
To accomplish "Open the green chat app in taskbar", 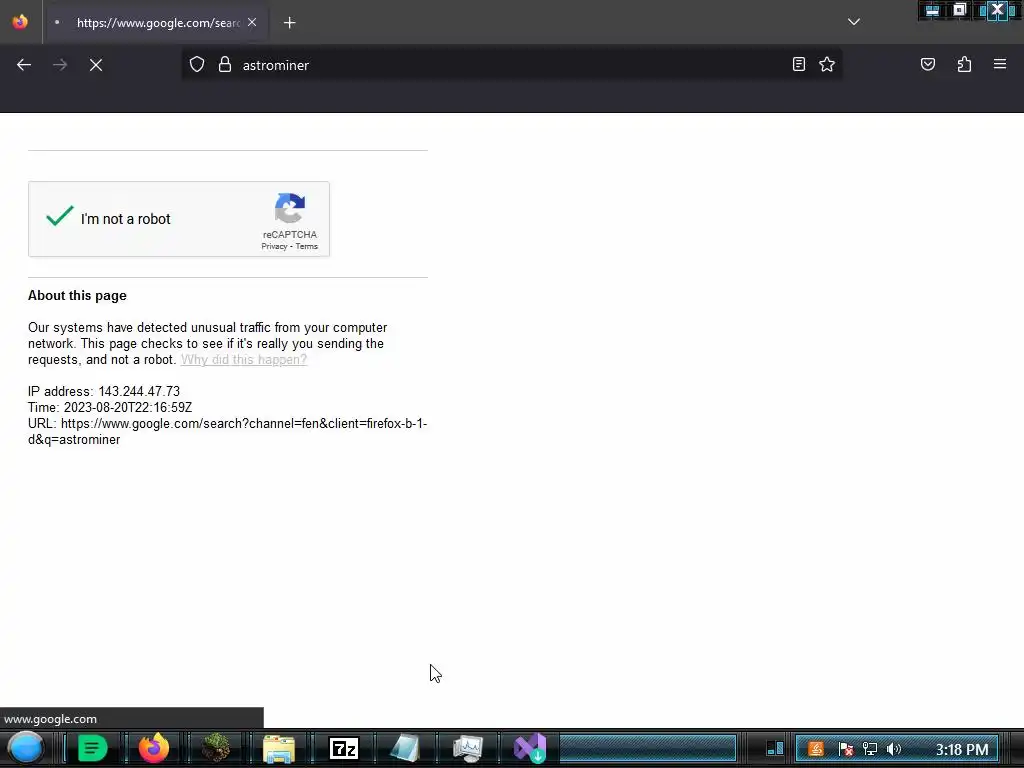I will [92, 748].
